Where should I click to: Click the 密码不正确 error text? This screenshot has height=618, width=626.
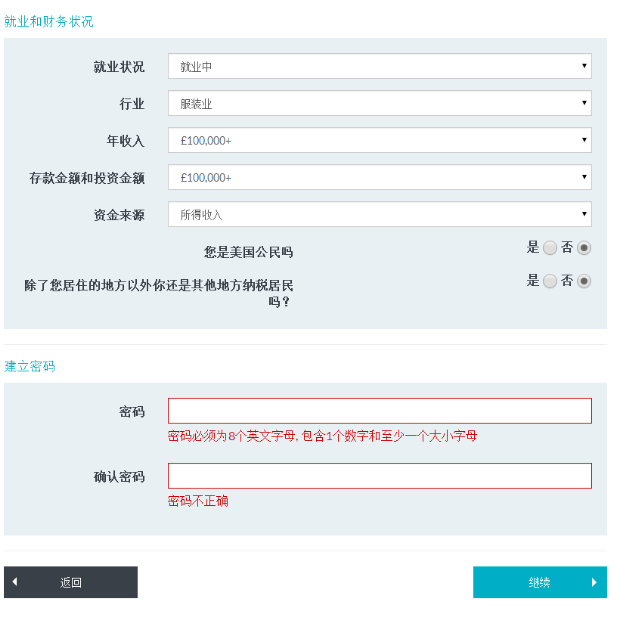(198, 501)
